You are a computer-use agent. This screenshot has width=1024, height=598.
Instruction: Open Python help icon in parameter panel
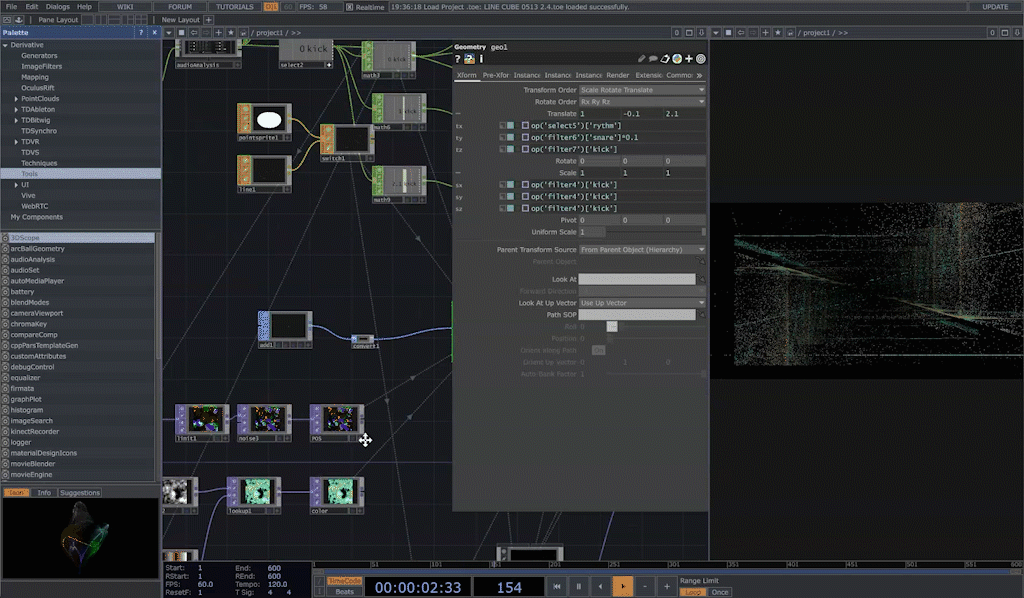[x=470, y=59]
